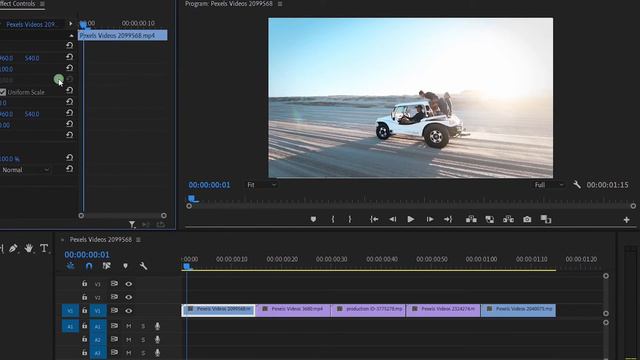Open Program monitor panel menu
The width and height of the screenshot is (640, 360).
280,4
